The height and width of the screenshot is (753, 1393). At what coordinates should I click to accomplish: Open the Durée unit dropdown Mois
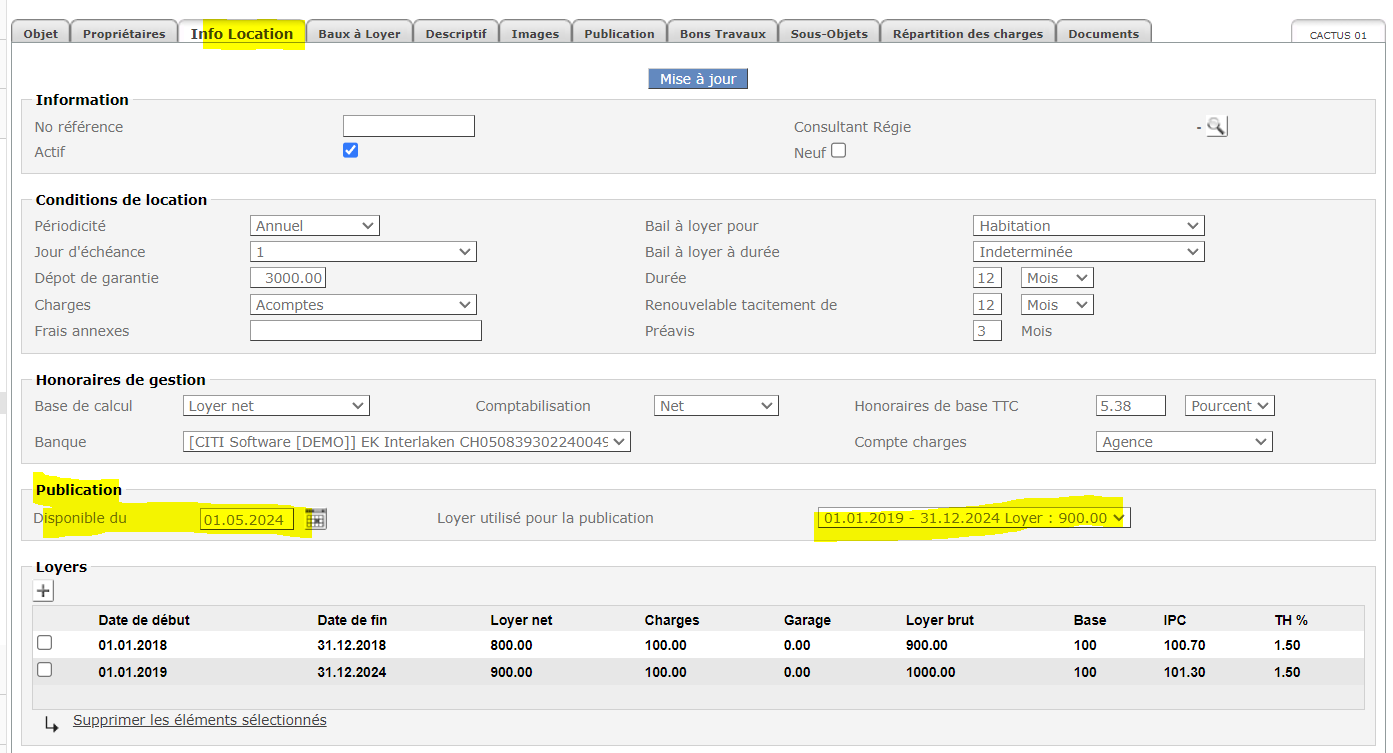click(x=1057, y=278)
